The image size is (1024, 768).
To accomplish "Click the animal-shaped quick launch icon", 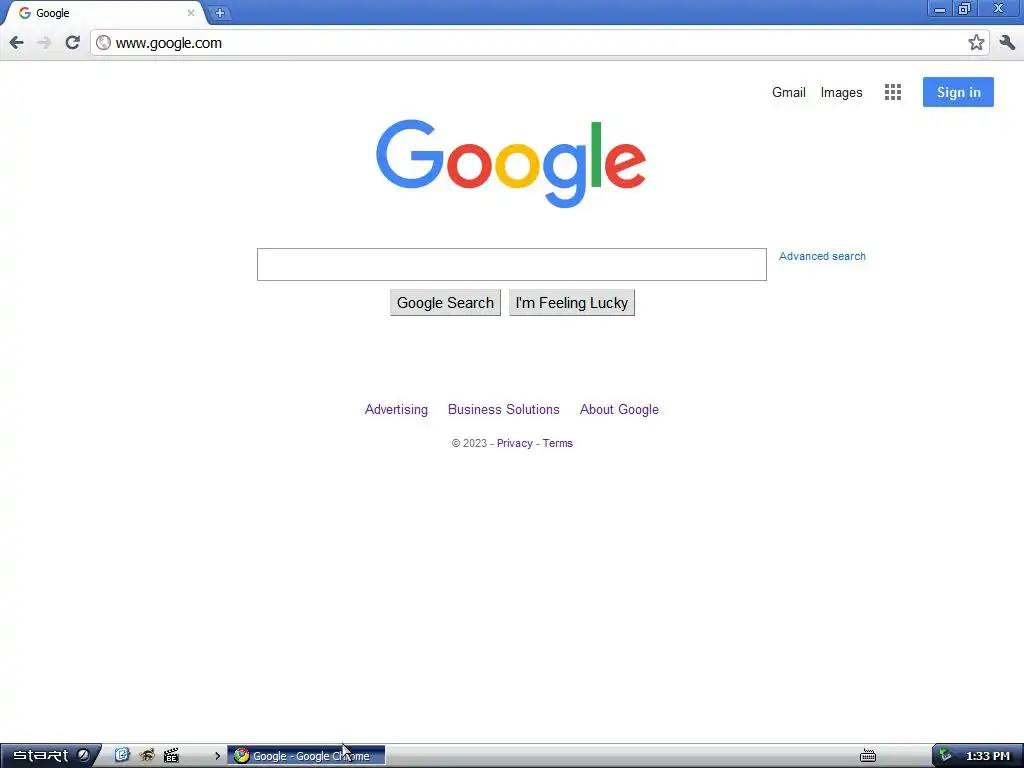I will click(x=147, y=756).
